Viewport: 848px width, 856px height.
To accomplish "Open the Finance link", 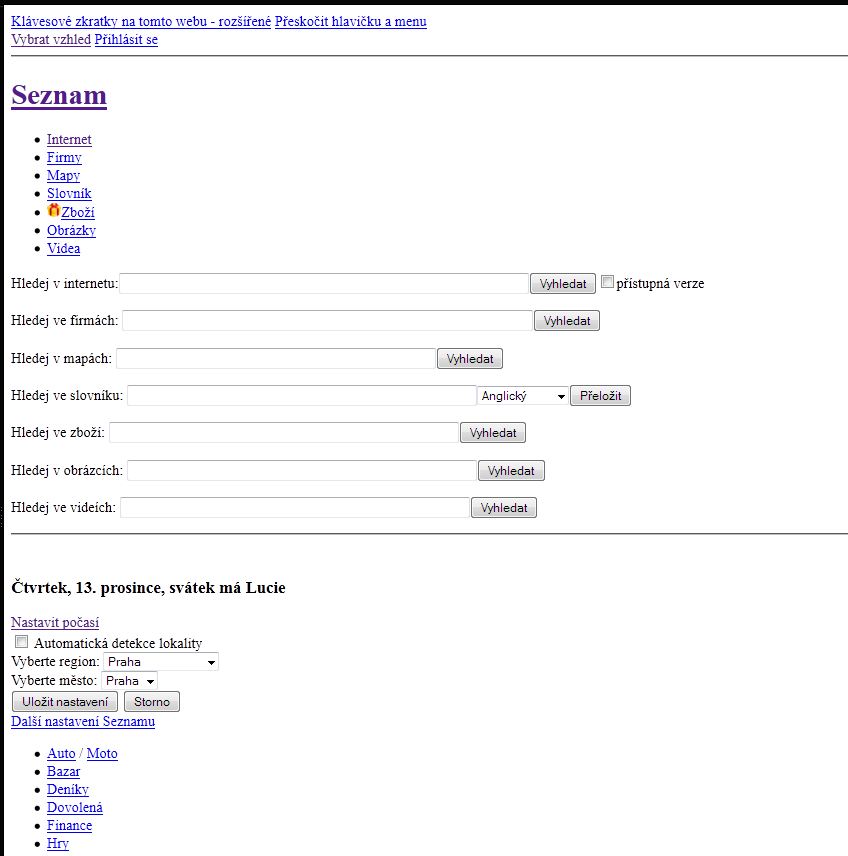I will click(x=69, y=825).
